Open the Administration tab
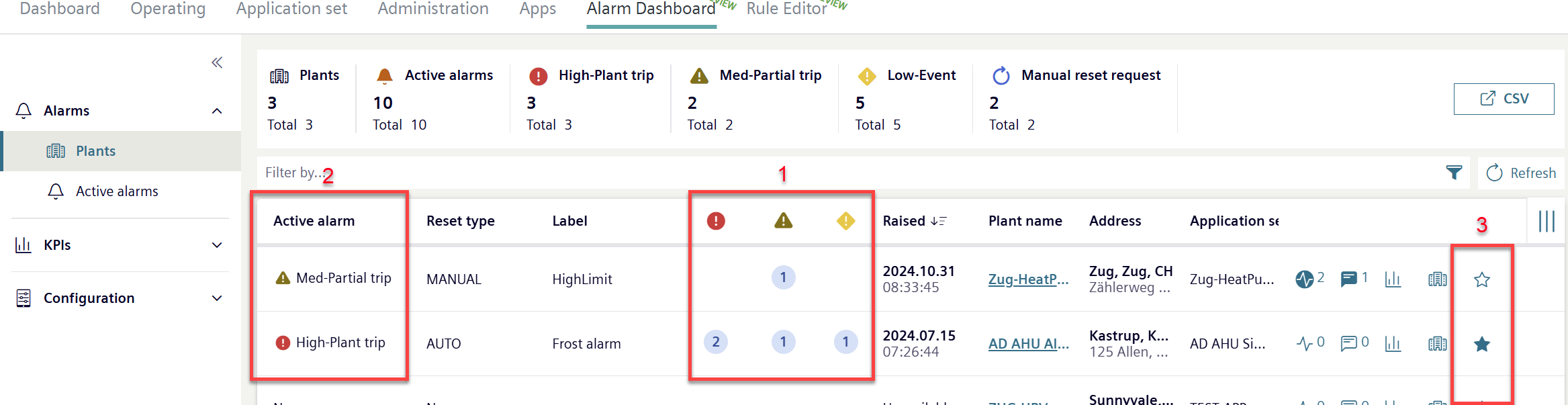Viewport: 1568px width, 405px height. pos(433,9)
